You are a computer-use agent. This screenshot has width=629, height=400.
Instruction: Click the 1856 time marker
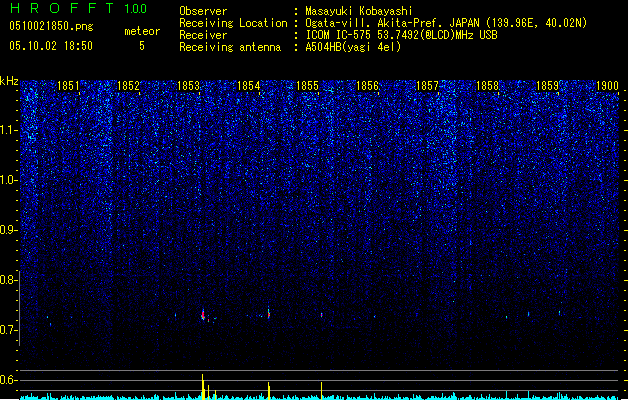[367, 85]
